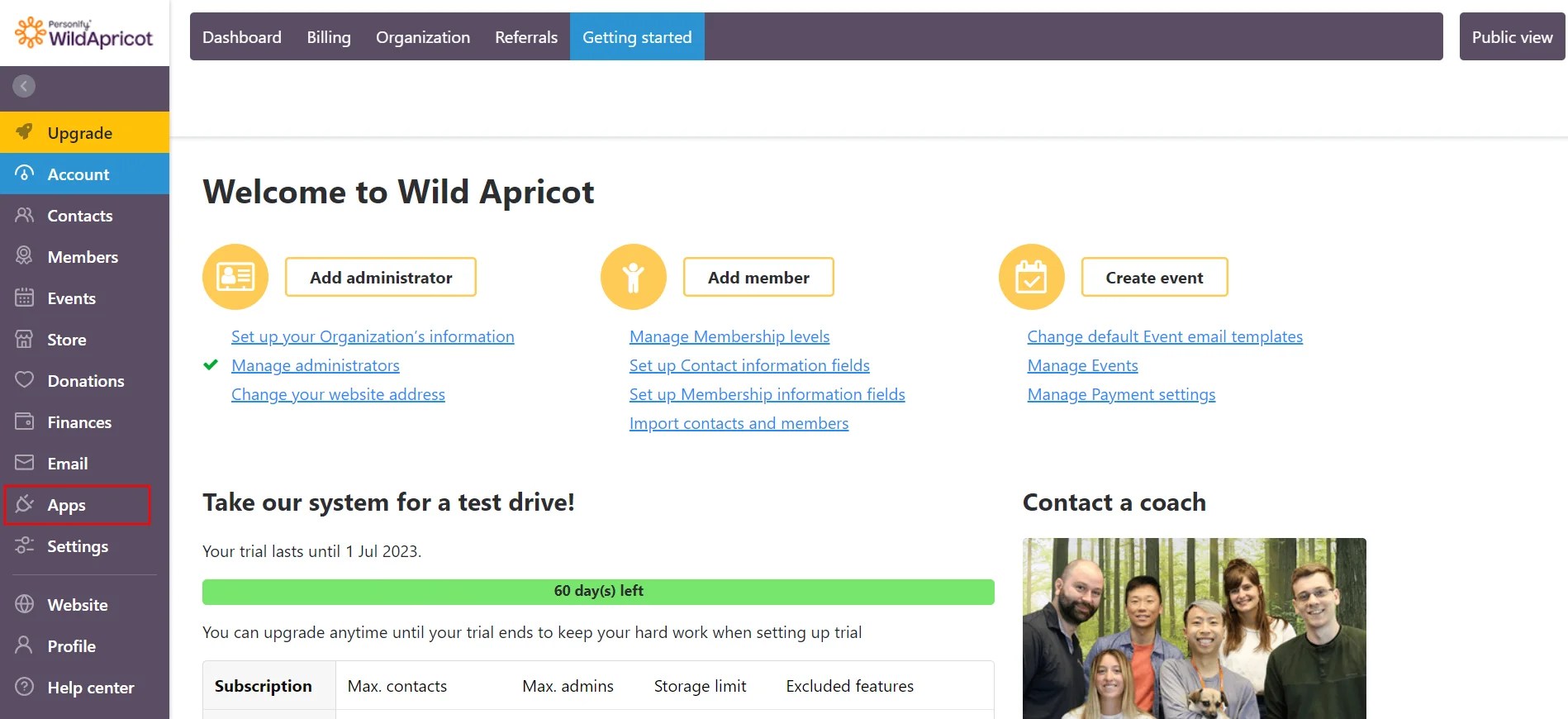Click the coach team photo
This screenshot has width=1568, height=719.
point(1194,628)
